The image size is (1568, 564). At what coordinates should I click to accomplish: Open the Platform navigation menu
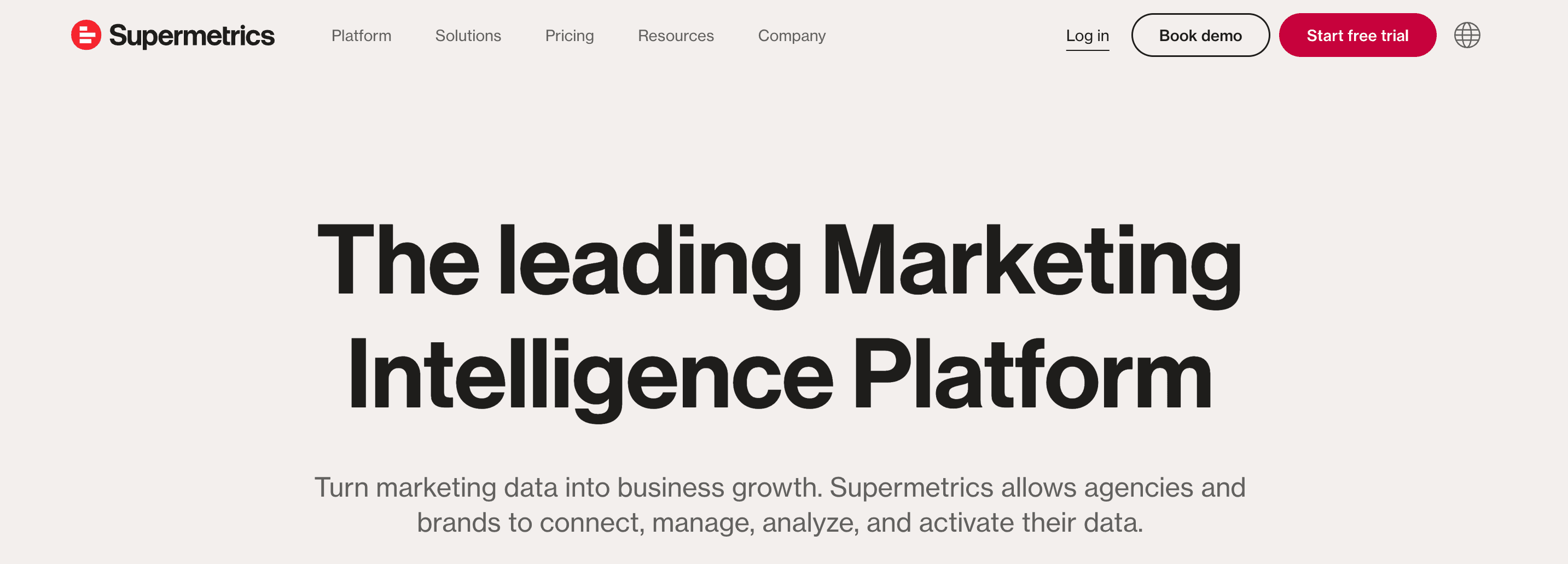361,36
